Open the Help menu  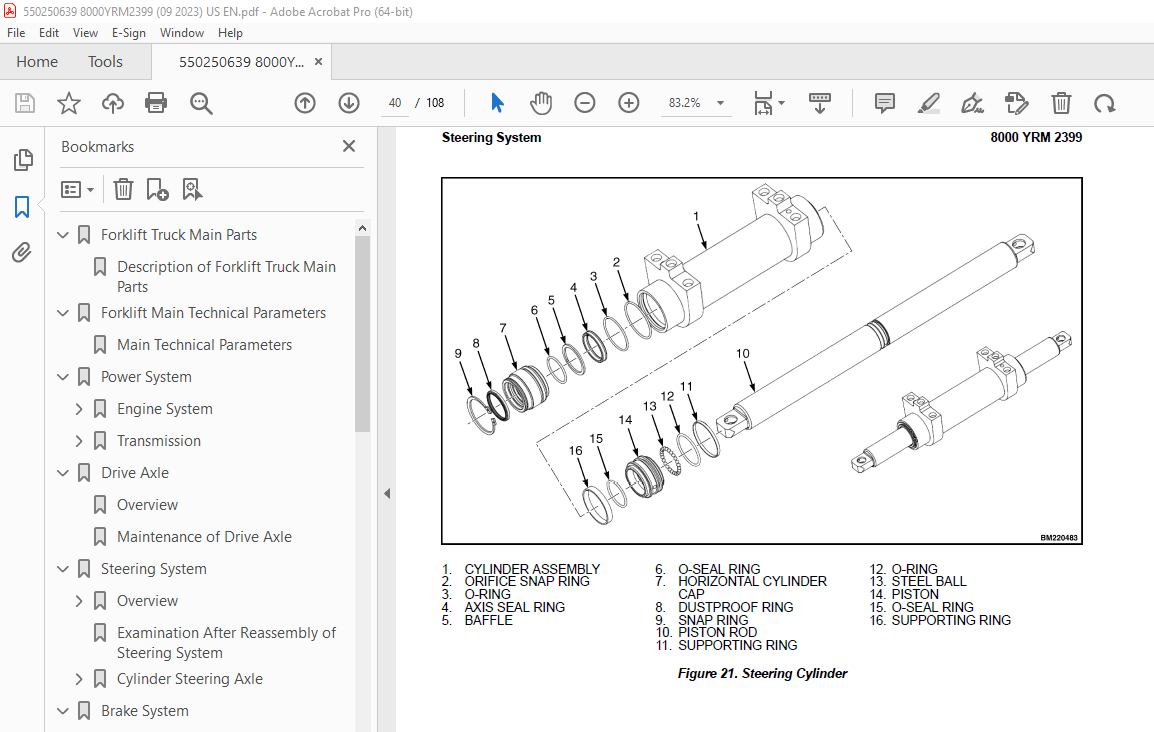[230, 33]
